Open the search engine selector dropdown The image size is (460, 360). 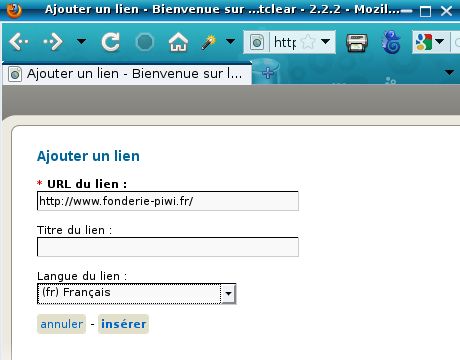[x=430, y=42]
